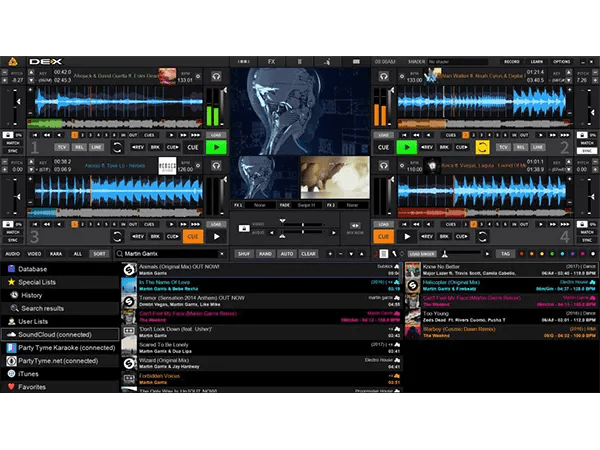
Task: Toggle TCV timecode mode on deck 1
Action: tap(62, 147)
